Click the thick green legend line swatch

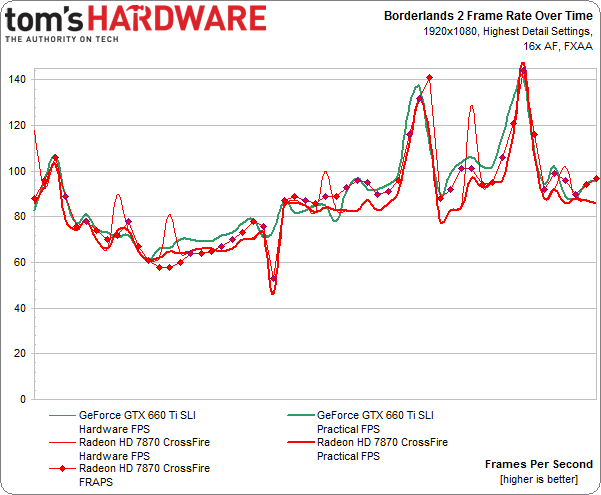300,416
